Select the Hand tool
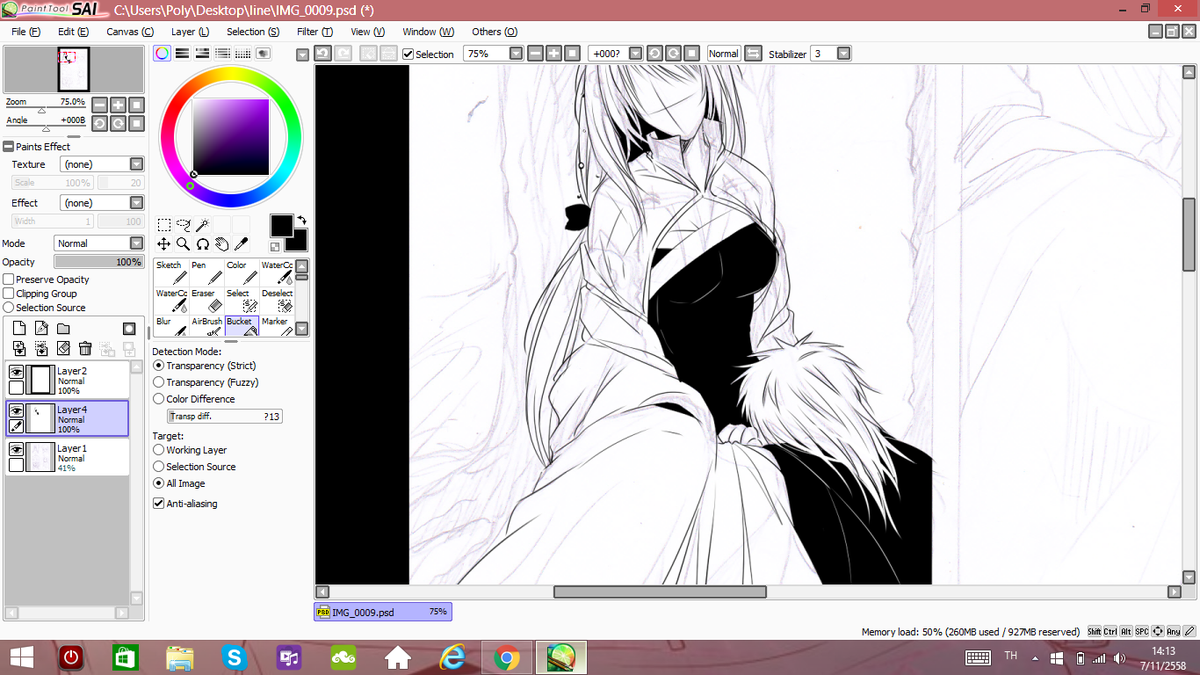This screenshot has width=1200, height=675. pyautogui.click(x=220, y=243)
